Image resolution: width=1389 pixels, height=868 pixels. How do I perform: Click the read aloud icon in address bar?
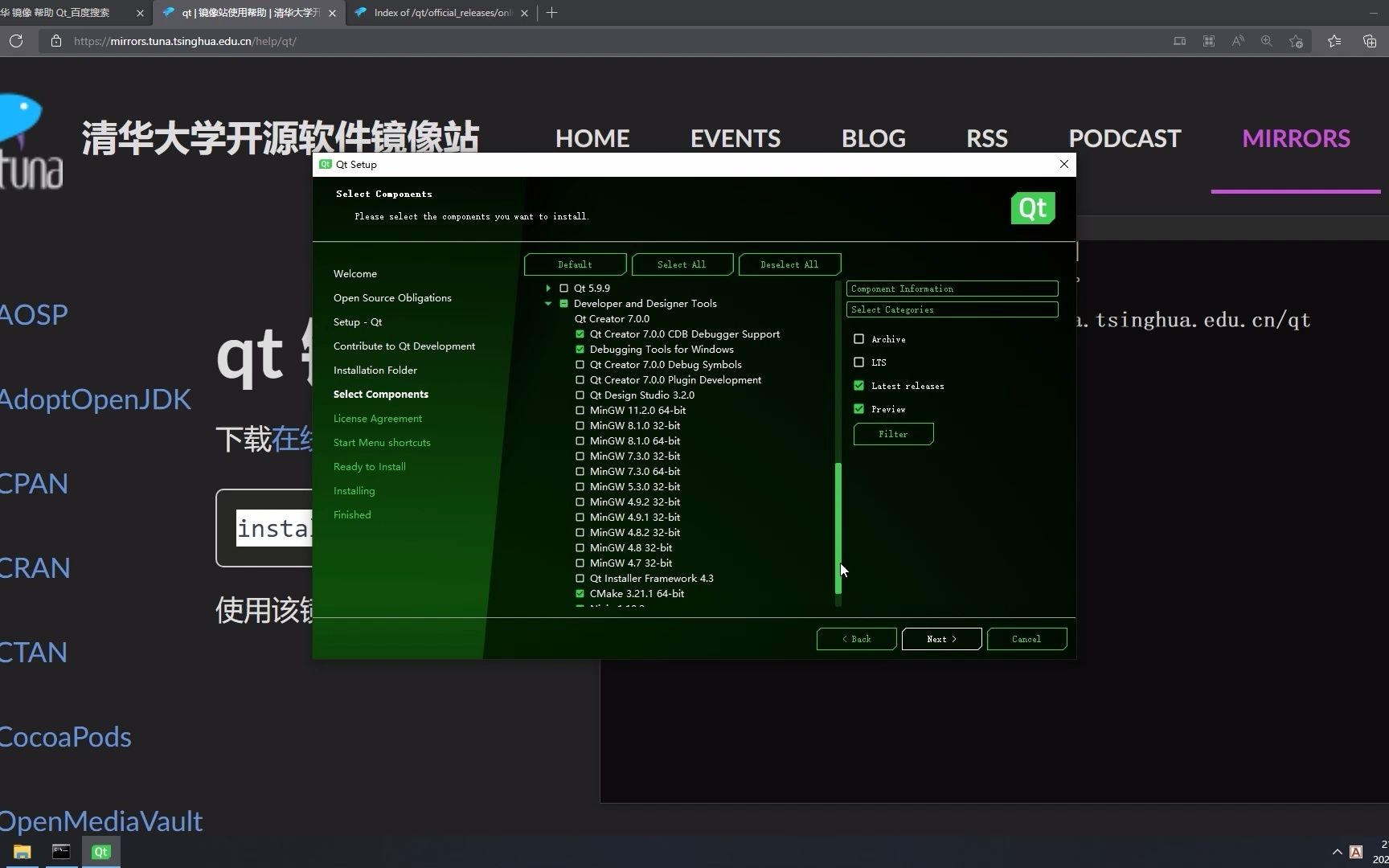click(x=1238, y=41)
